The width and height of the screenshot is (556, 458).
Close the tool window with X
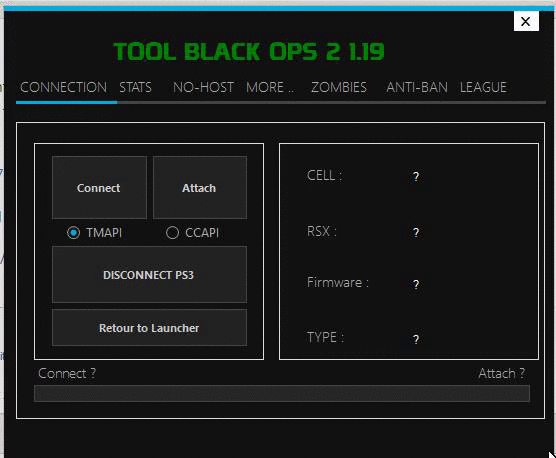526,21
